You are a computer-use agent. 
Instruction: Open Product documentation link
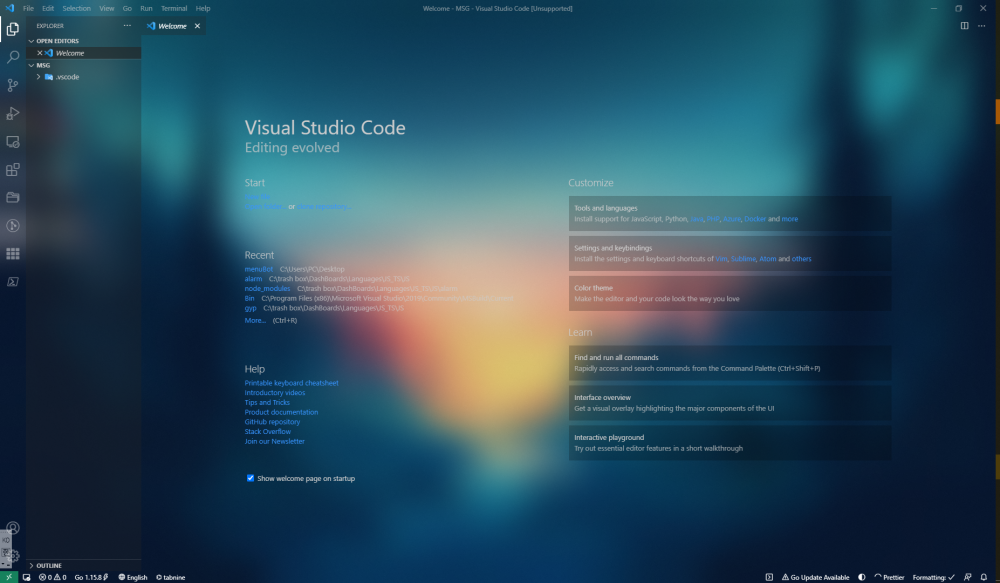(x=281, y=412)
